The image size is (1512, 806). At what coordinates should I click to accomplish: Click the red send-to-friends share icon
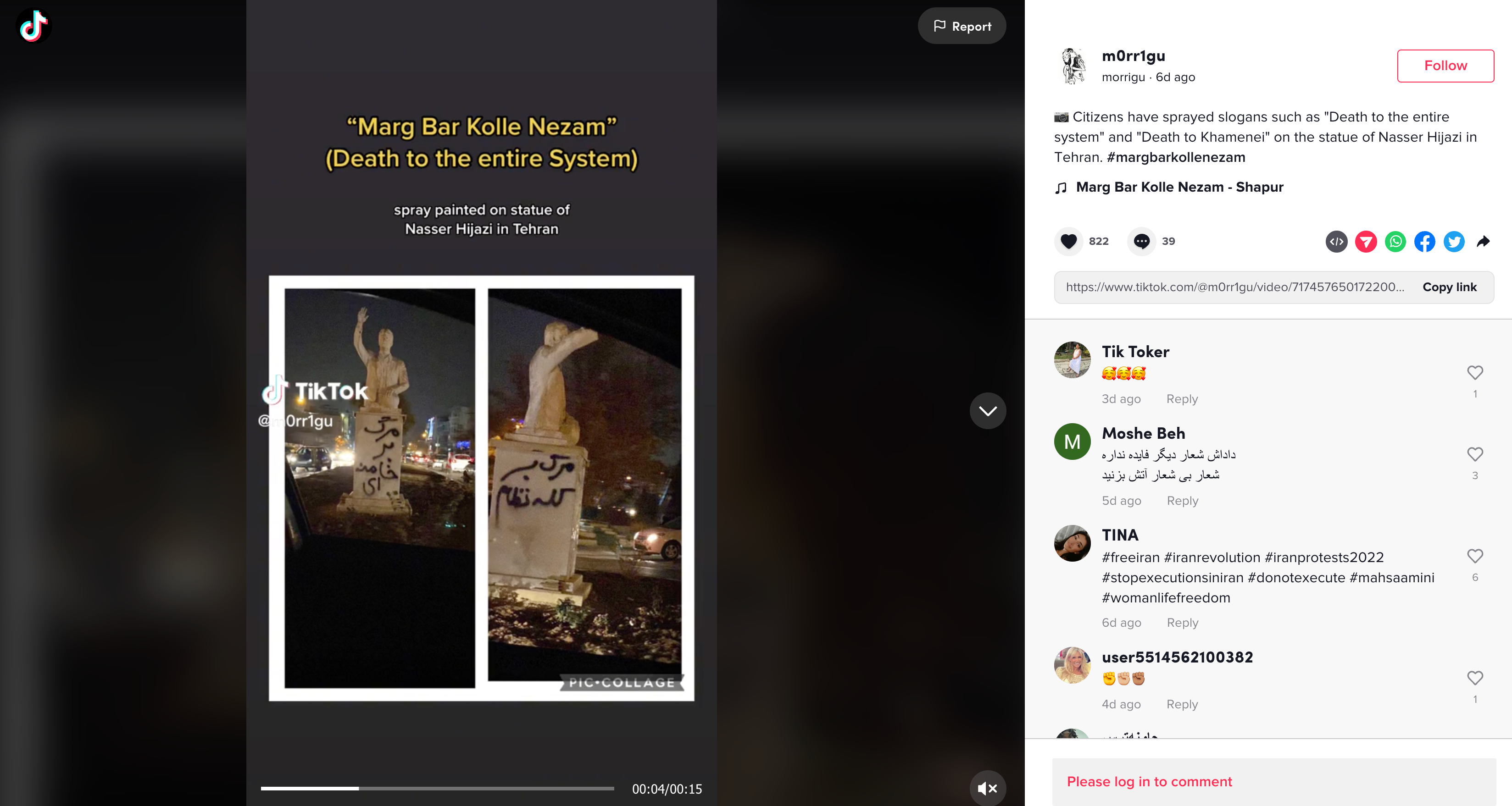point(1366,242)
